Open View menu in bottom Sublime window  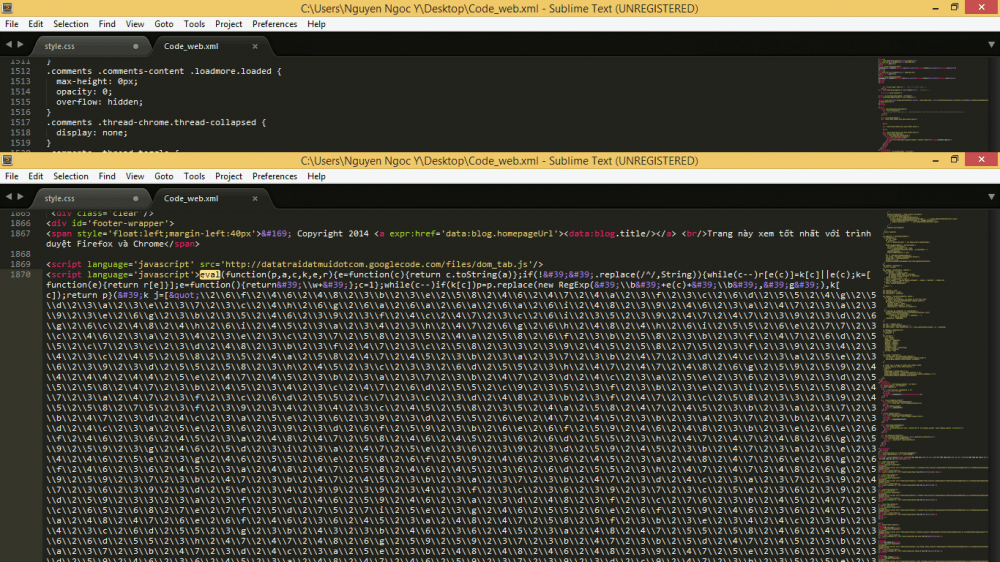pyautogui.click(x=135, y=177)
